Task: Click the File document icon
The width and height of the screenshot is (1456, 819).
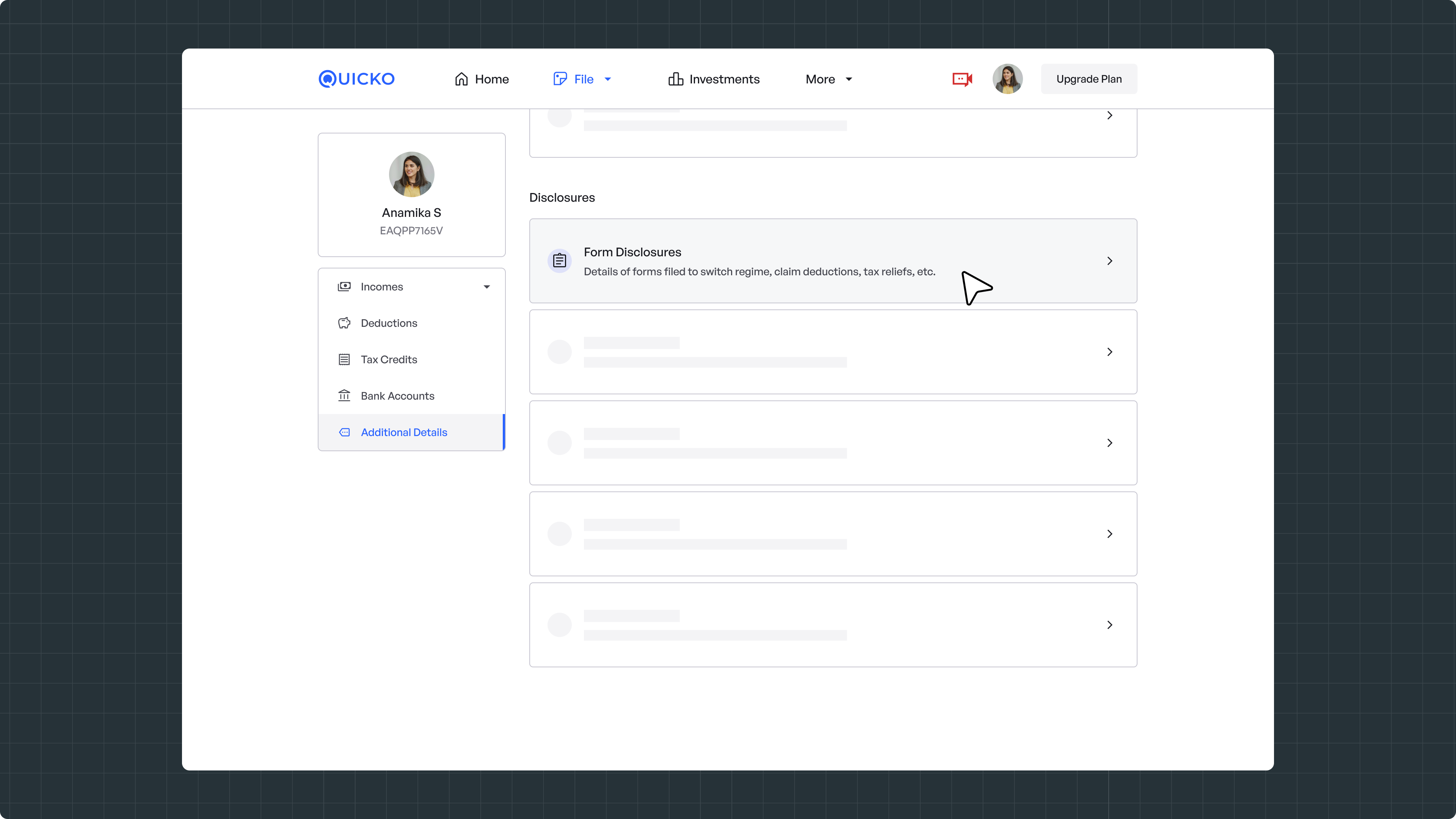Action: pos(560,79)
